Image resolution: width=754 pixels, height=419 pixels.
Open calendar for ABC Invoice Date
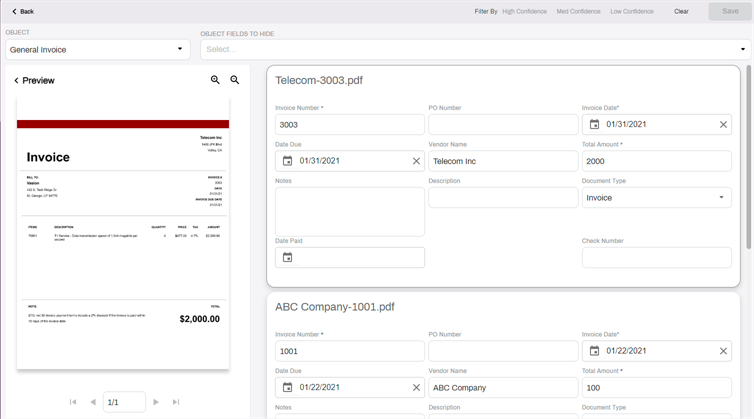pyautogui.click(x=594, y=351)
